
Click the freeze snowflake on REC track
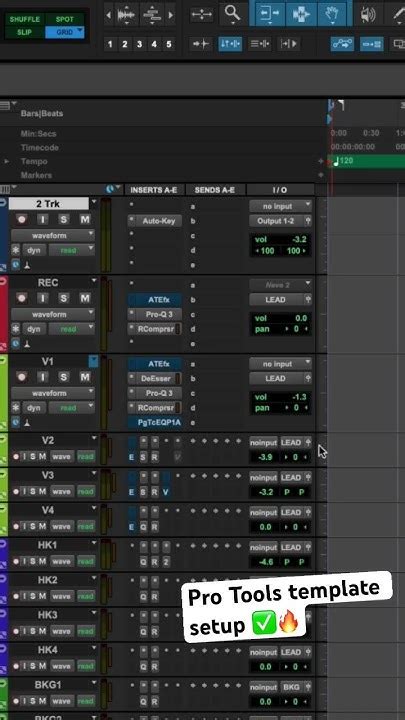pos(16,329)
